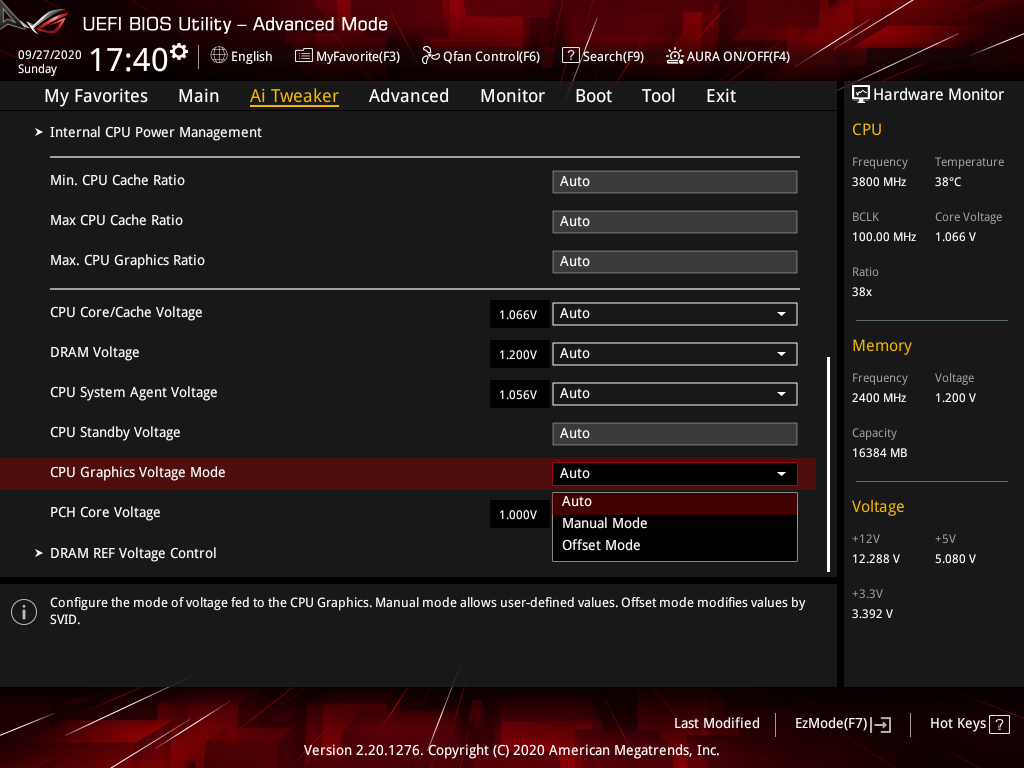Image resolution: width=1024 pixels, height=768 pixels.
Task: Click Max CPU Cache Ratio field
Action: pos(675,221)
